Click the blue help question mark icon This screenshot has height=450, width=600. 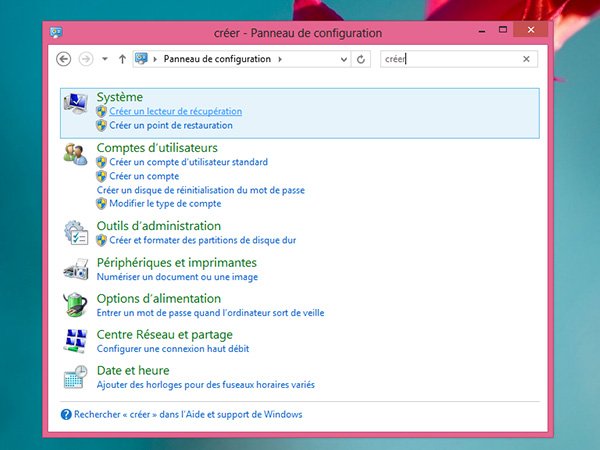(x=66, y=414)
